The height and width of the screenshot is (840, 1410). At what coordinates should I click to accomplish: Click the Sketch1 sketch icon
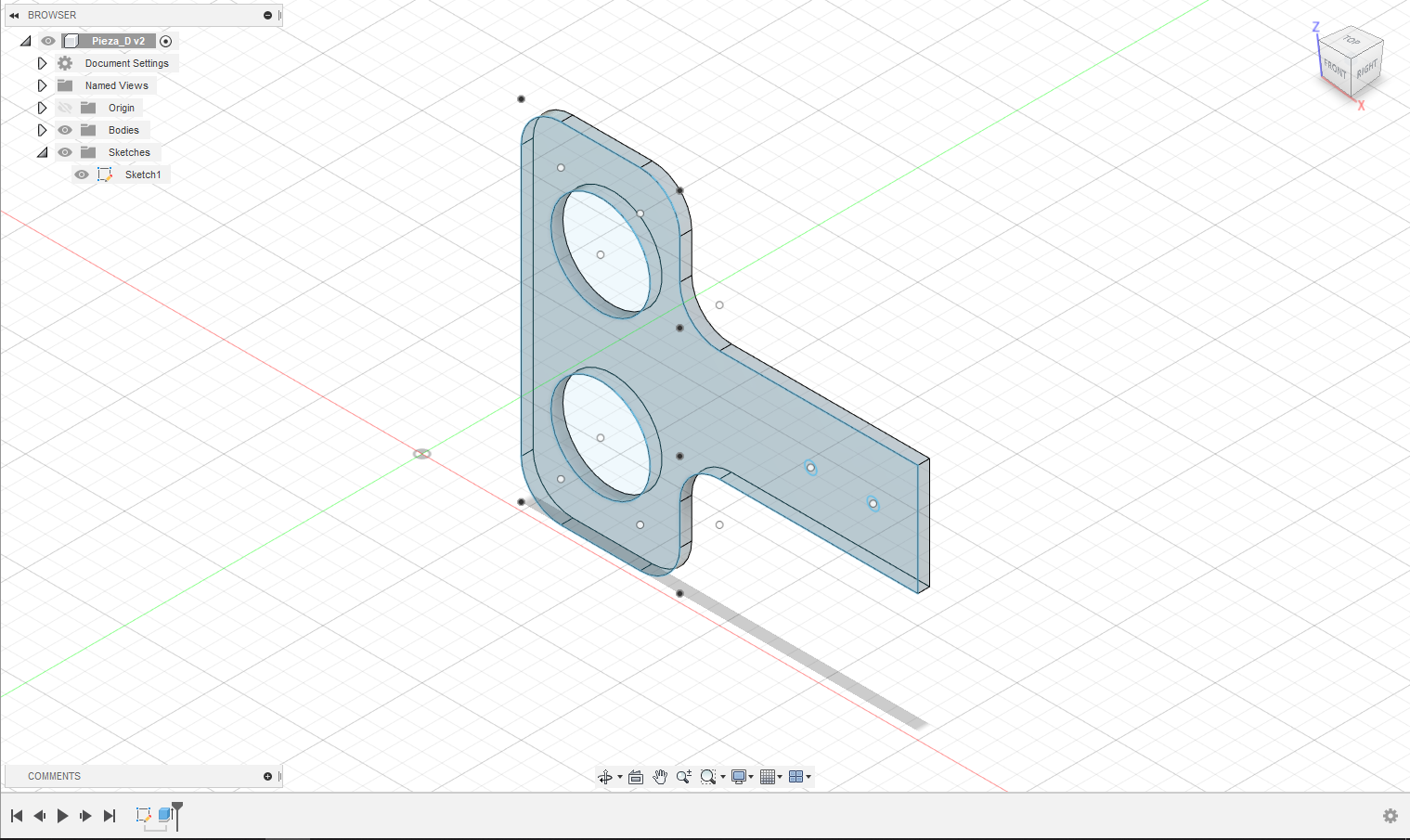pos(105,174)
